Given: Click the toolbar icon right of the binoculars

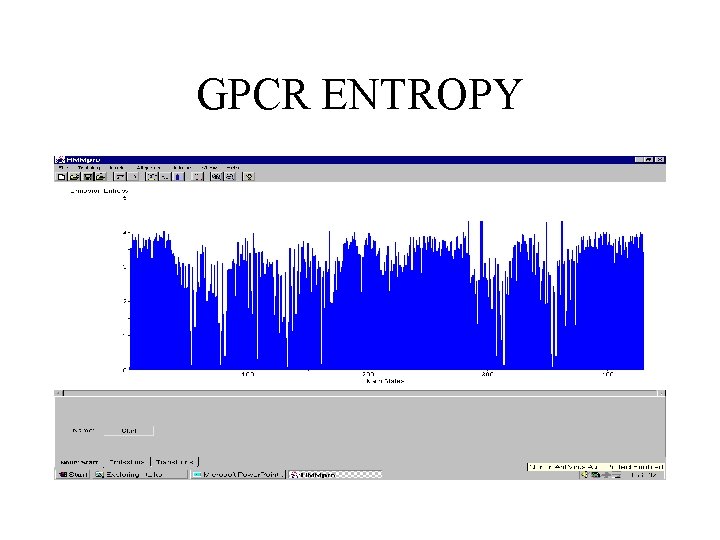Looking at the screenshot, I should (230, 176).
